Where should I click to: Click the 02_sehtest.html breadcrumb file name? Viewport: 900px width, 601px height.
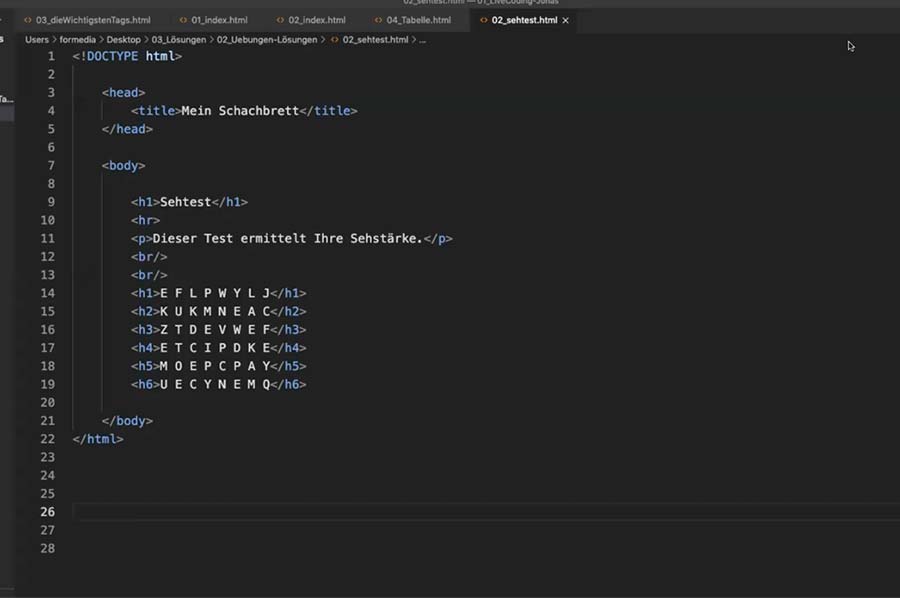pos(375,40)
